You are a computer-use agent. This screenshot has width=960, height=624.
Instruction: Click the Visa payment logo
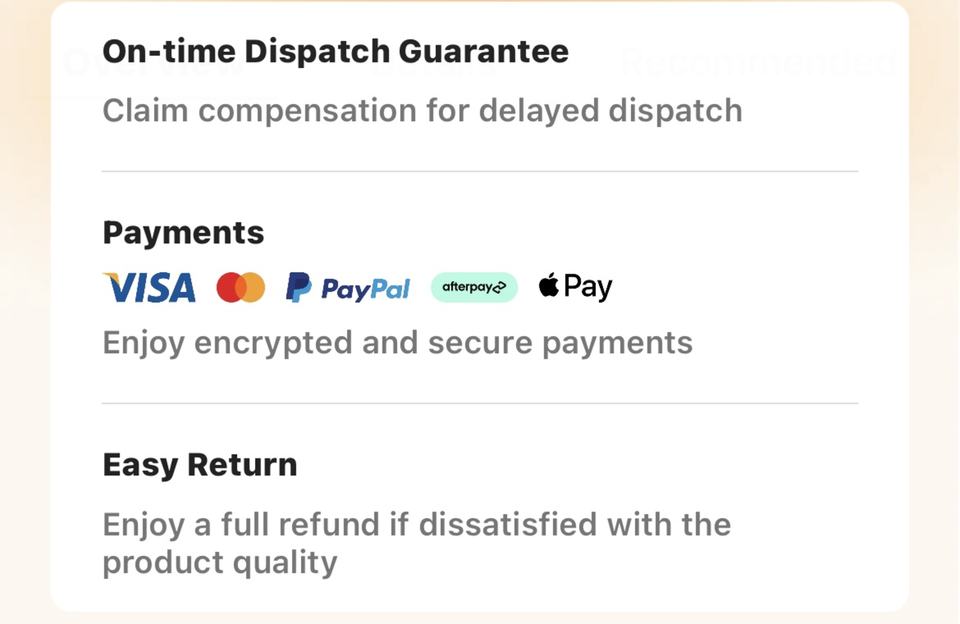click(149, 288)
